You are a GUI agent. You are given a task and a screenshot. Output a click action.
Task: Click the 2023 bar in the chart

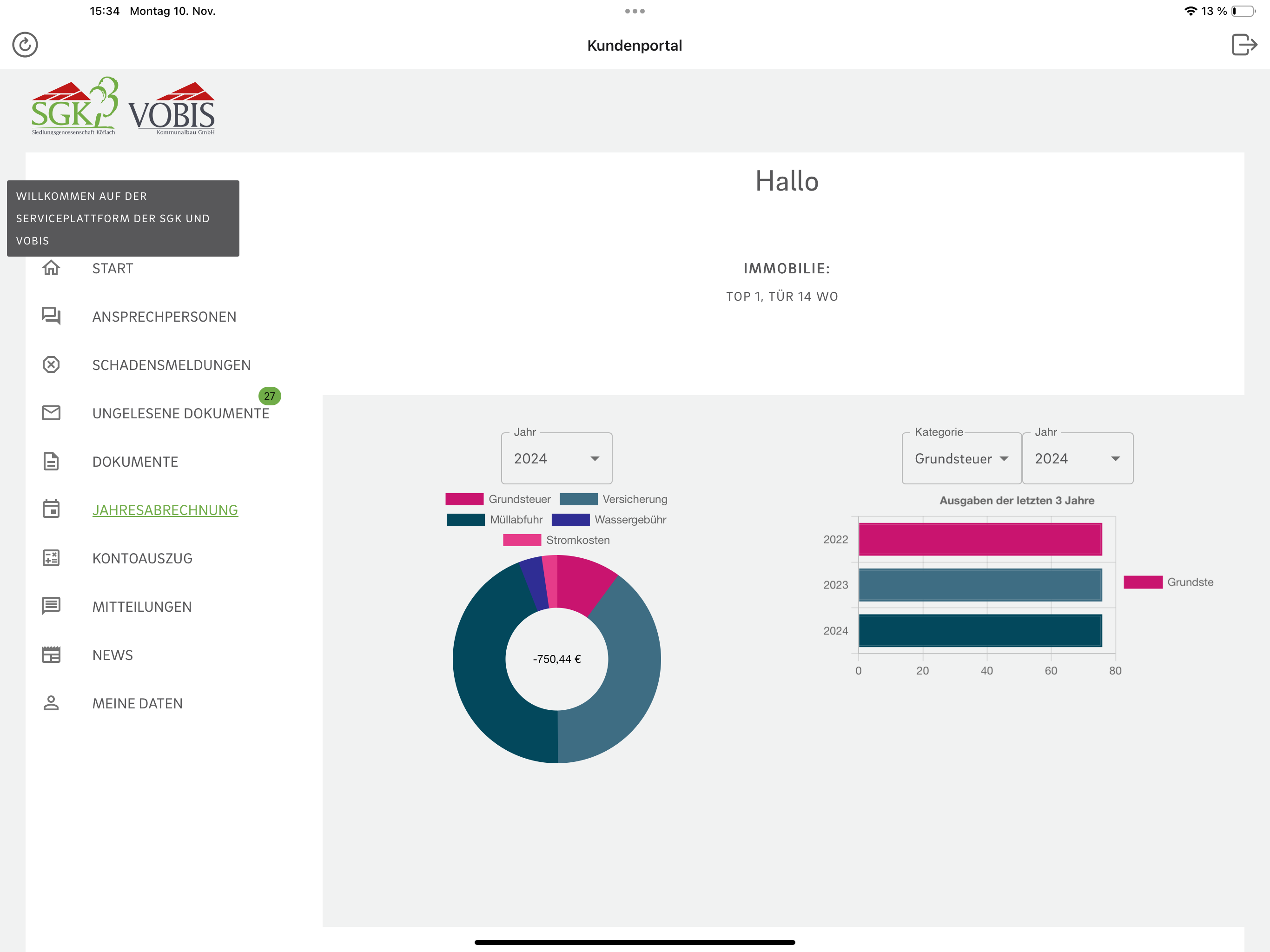(980, 584)
